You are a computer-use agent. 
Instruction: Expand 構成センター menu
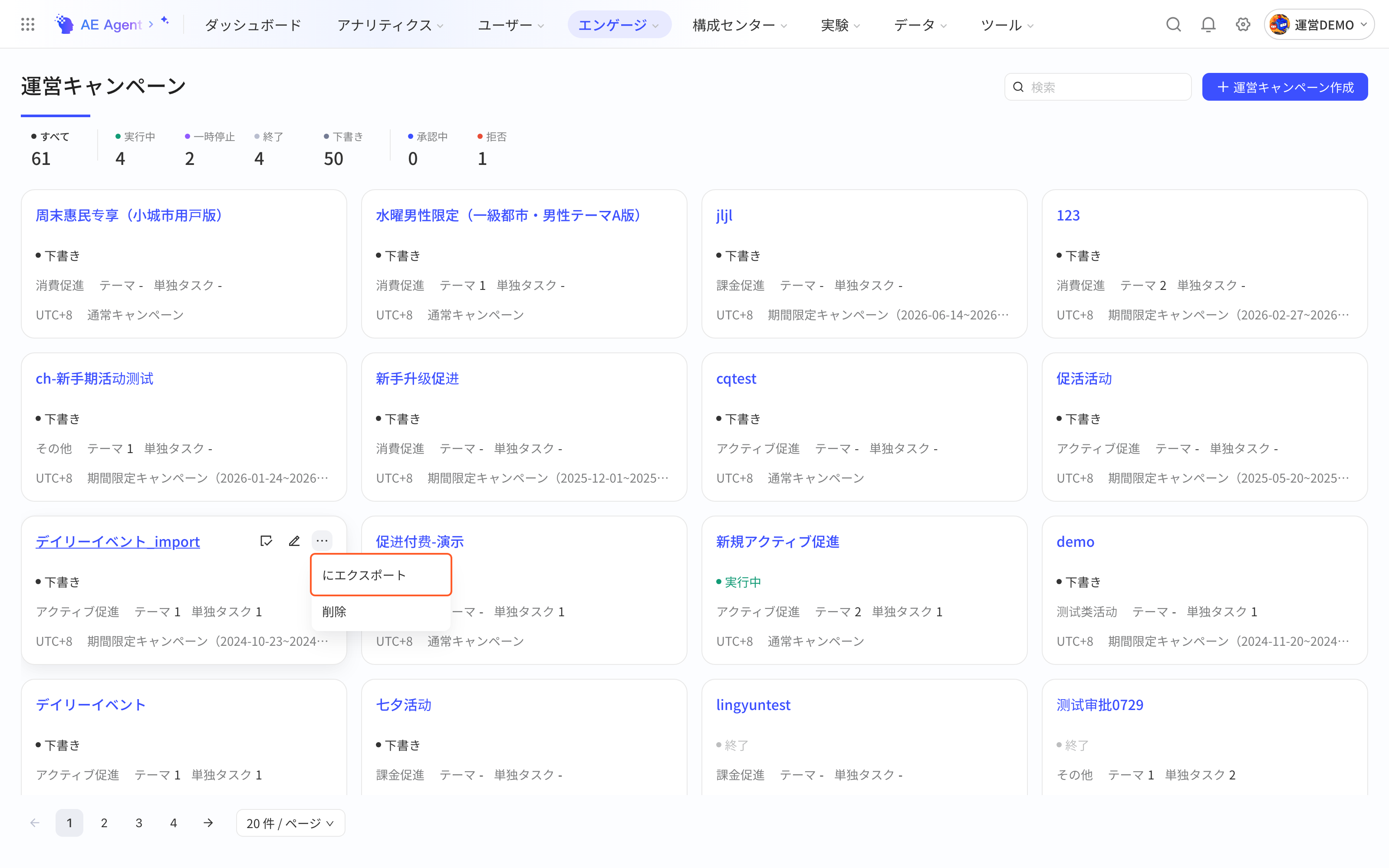click(739, 25)
